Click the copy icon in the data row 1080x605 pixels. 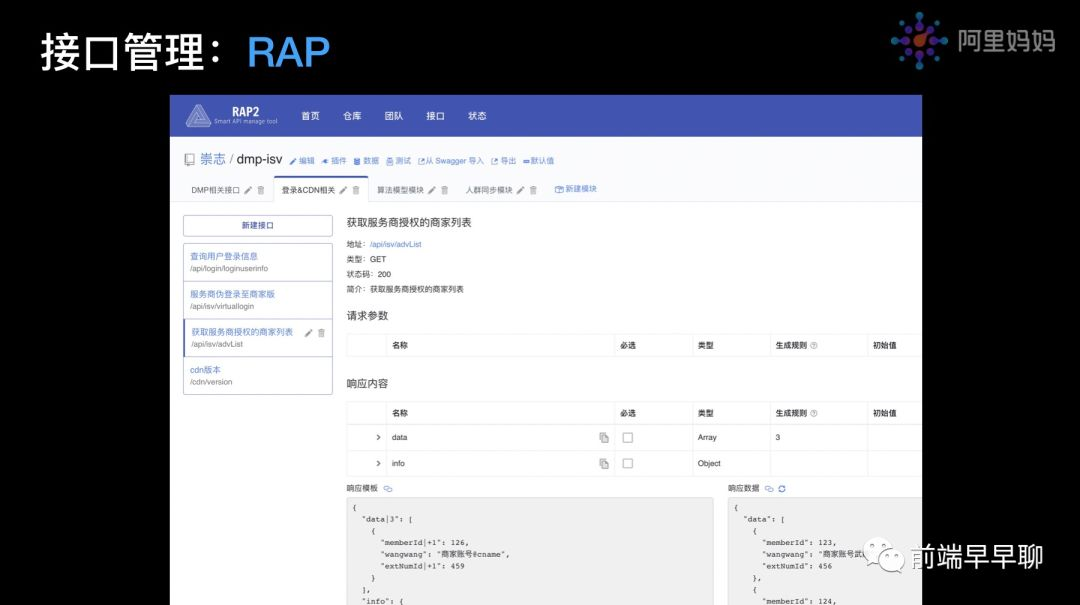(604, 438)
